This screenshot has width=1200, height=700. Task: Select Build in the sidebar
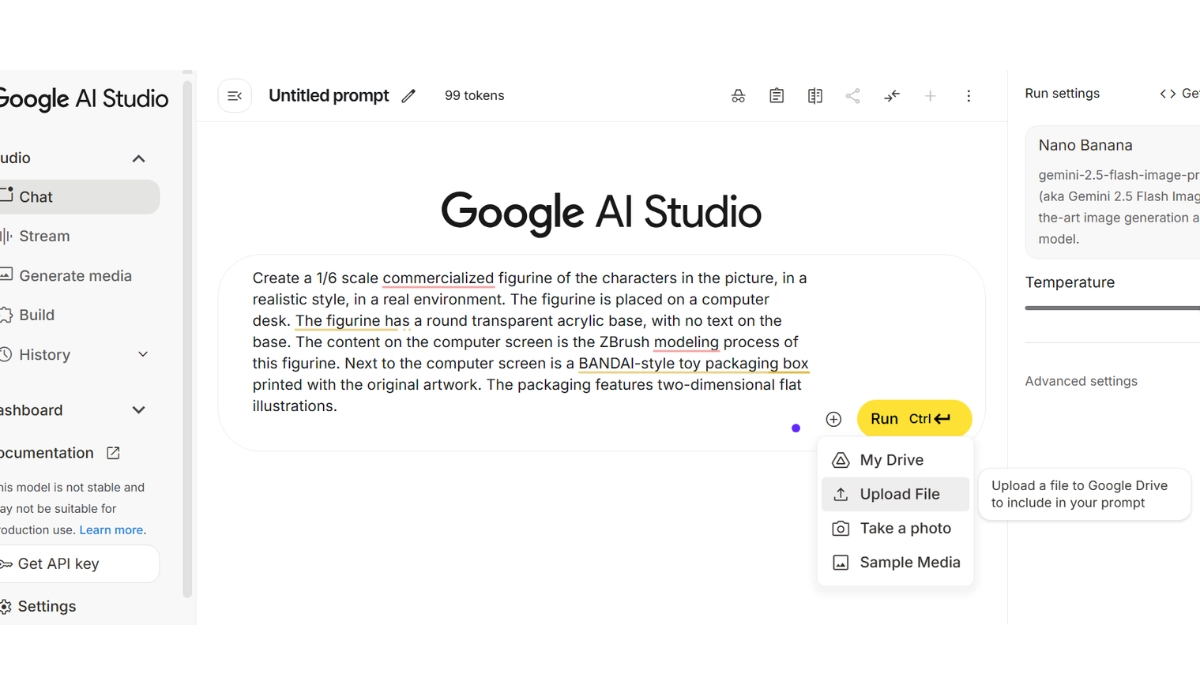tap(37, 314)
